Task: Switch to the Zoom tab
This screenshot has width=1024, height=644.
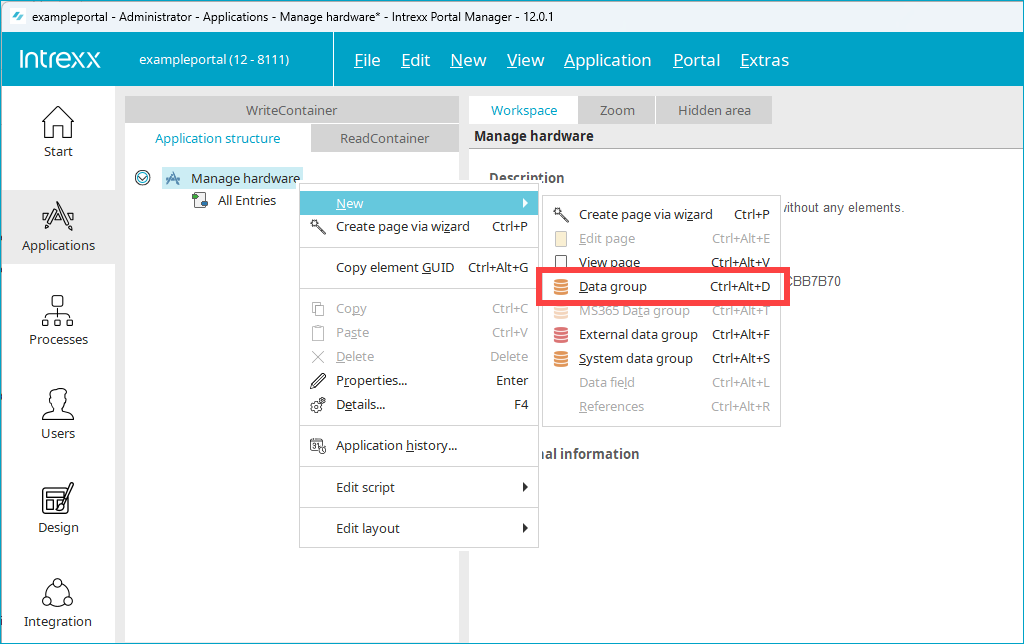Action: click(617, 110)
